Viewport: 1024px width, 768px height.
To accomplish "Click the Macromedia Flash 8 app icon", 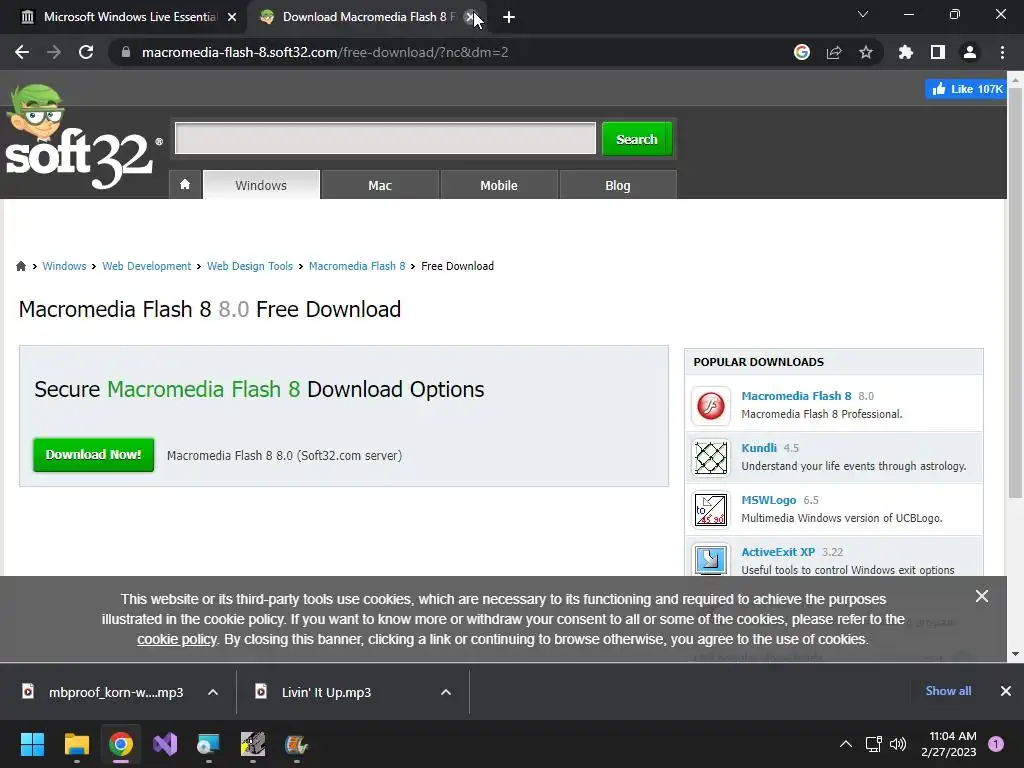I will coord(711,406).
